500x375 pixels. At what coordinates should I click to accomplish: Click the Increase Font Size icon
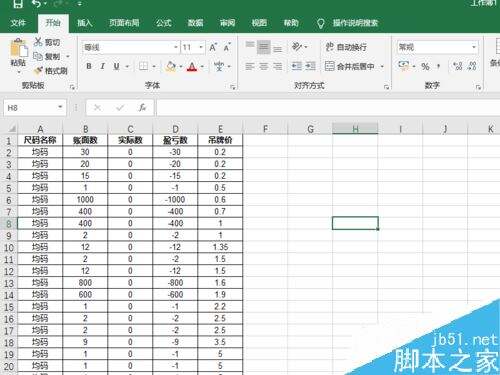213,47
